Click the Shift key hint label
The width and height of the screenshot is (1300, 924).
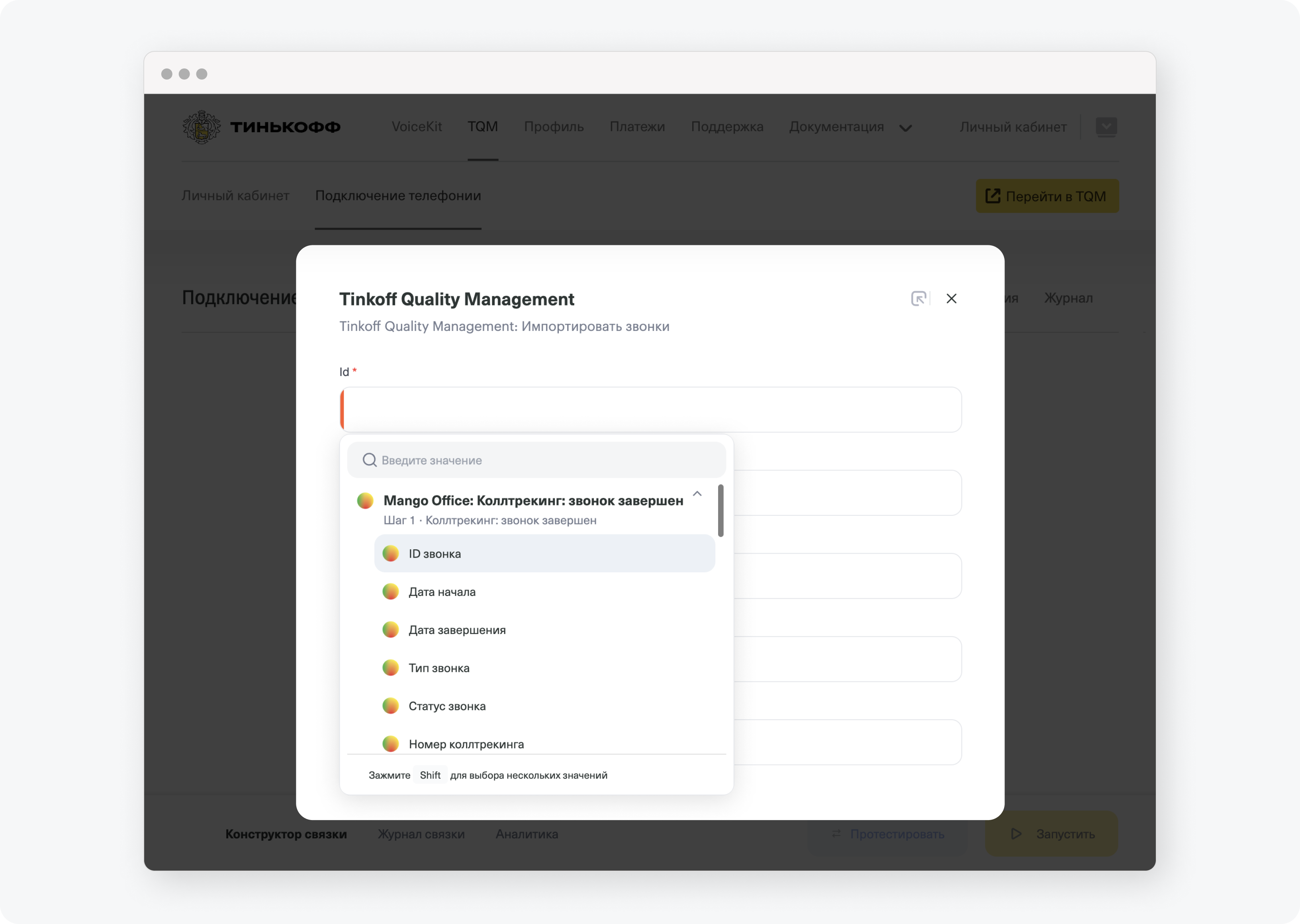pyautogui.click(x=430, y=775)
